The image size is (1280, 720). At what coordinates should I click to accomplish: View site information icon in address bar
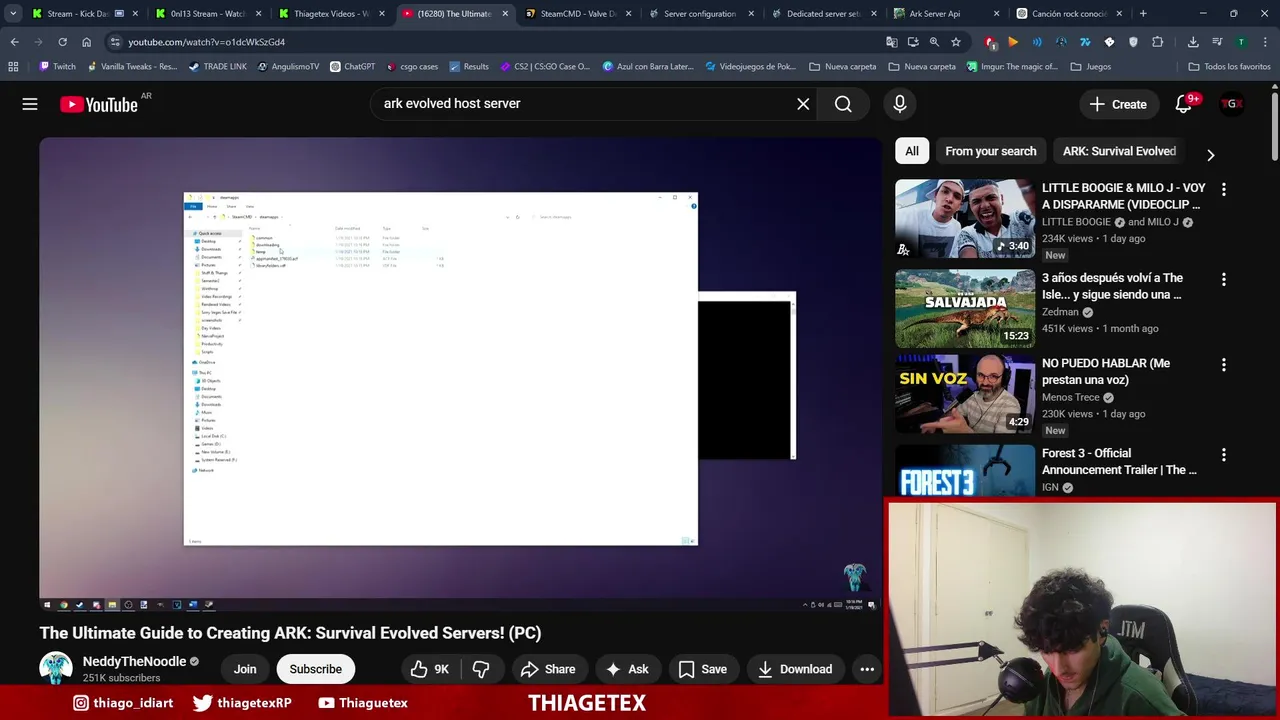tap(115, 42)
